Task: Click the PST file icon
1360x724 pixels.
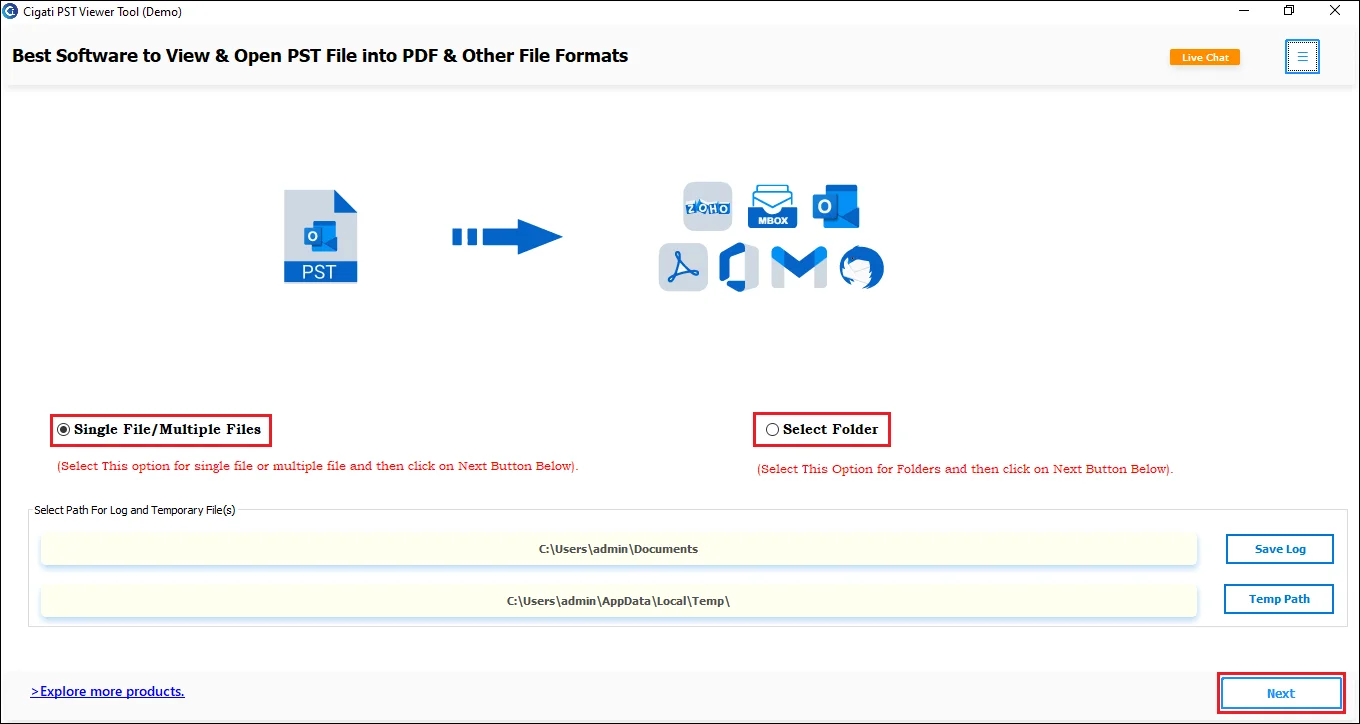Action: coord(320,237)
